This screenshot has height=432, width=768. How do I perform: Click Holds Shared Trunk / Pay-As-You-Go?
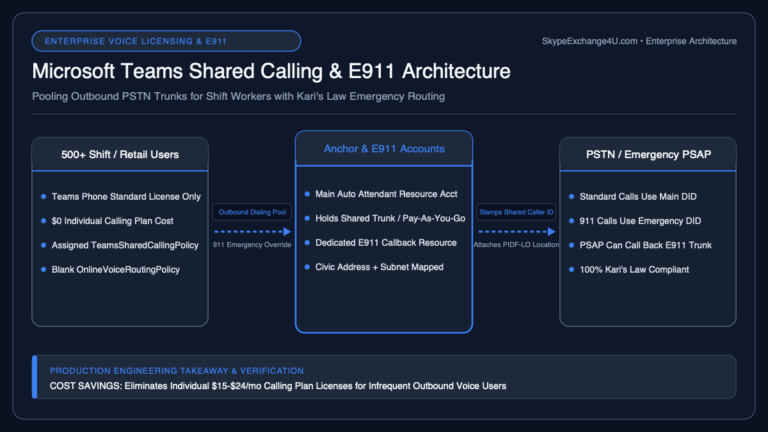coord(390,218)
